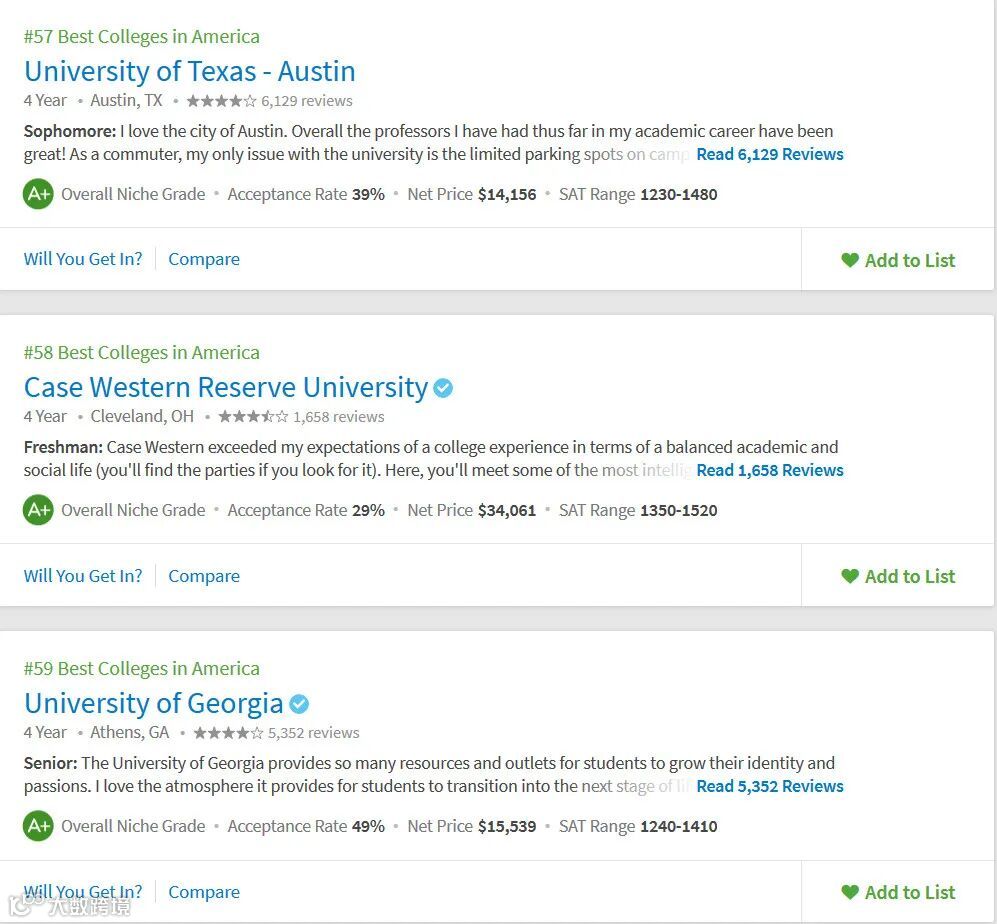The image size is (997, 924).
Task: Click A+ grade badge for University of Texas
Action: 38,194
